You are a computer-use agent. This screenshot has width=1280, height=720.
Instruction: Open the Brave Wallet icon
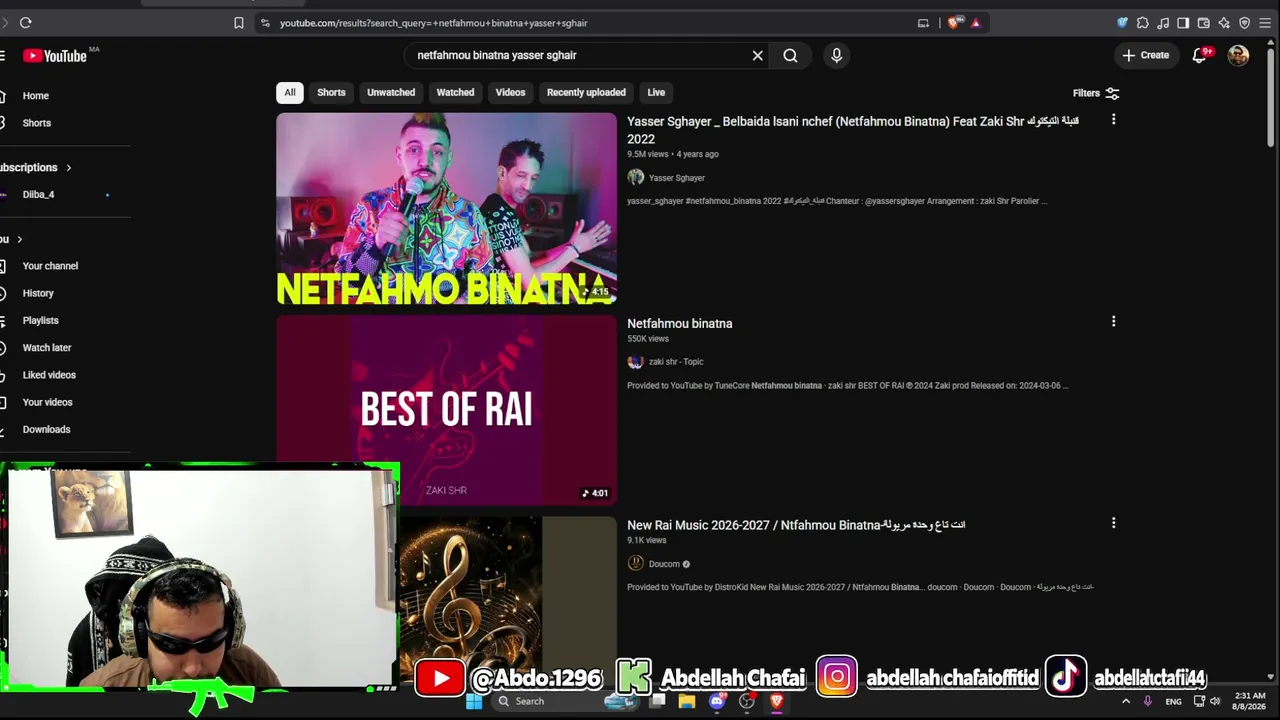click(x=1203, y=23)
